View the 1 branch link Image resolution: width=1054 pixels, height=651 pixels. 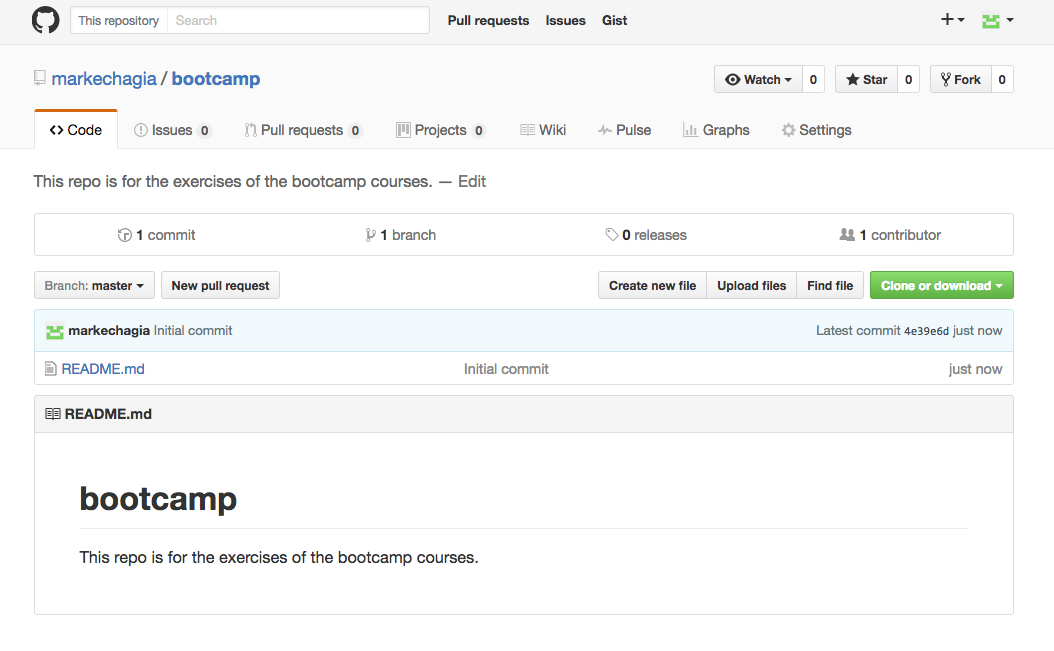[401, 235]
